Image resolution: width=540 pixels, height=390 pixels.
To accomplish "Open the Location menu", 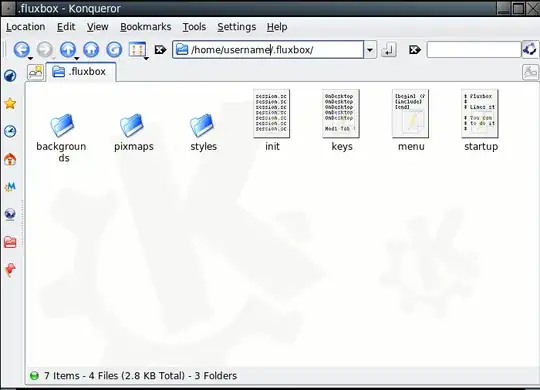I will pyautogui.click(x=25, y=27).
